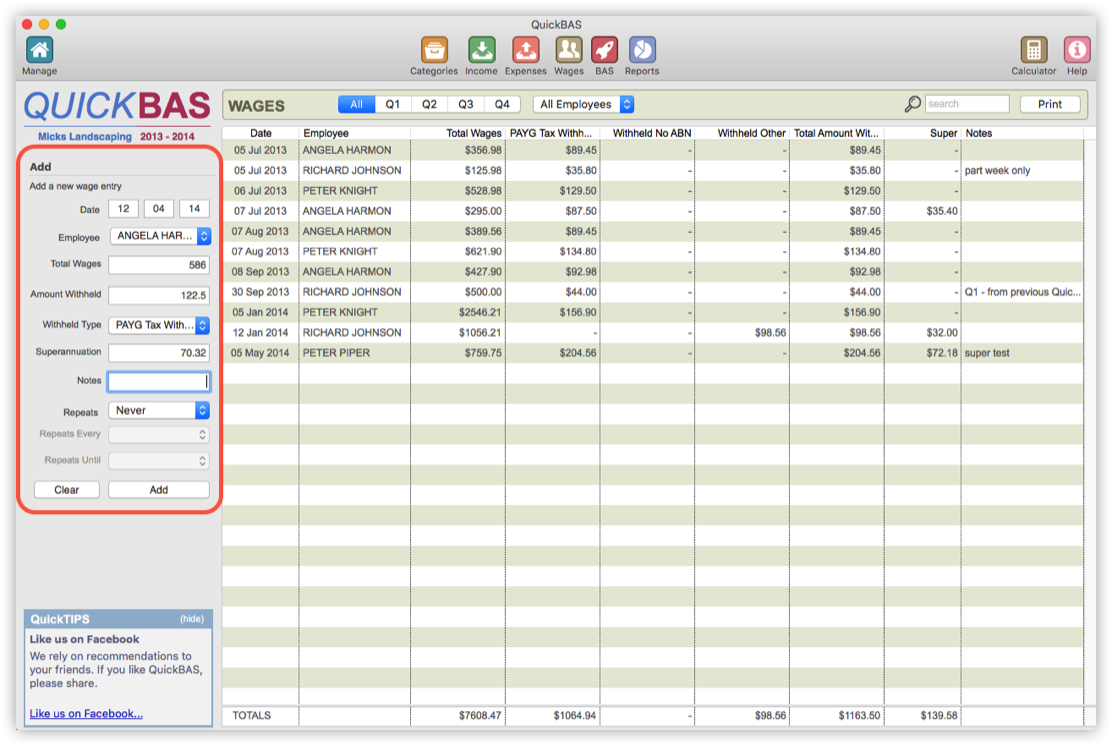Follow the Like us on Facebook link
The image size is (1112, 746).
(86, 714)
